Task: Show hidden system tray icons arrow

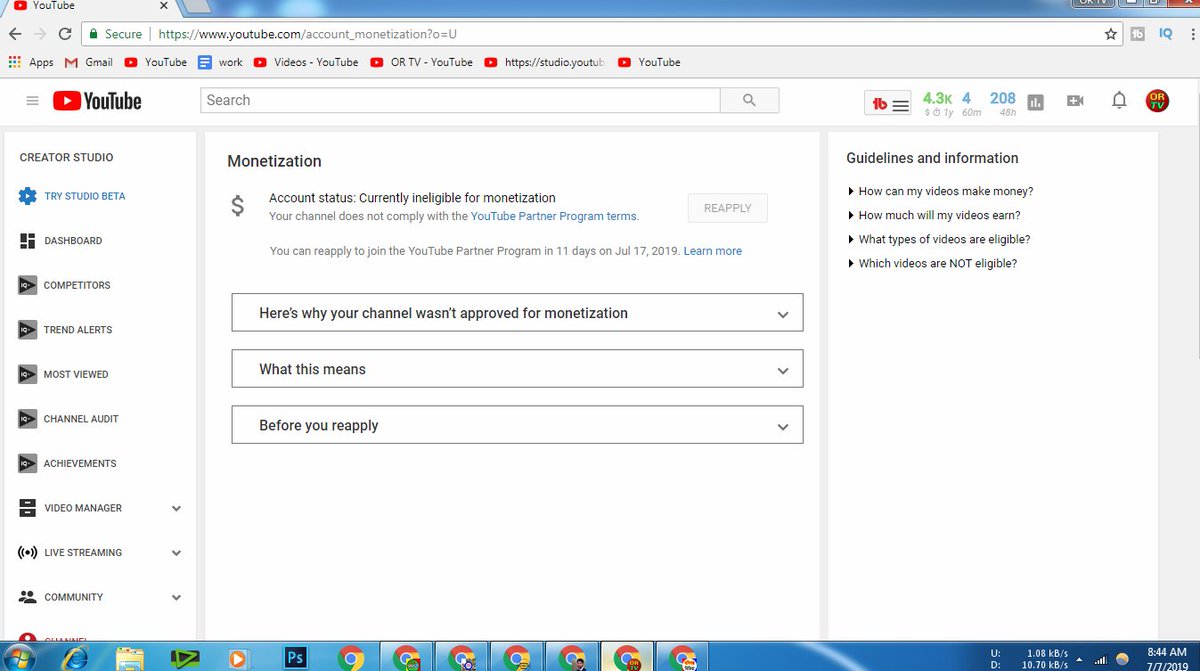Action: (1079, 659)
